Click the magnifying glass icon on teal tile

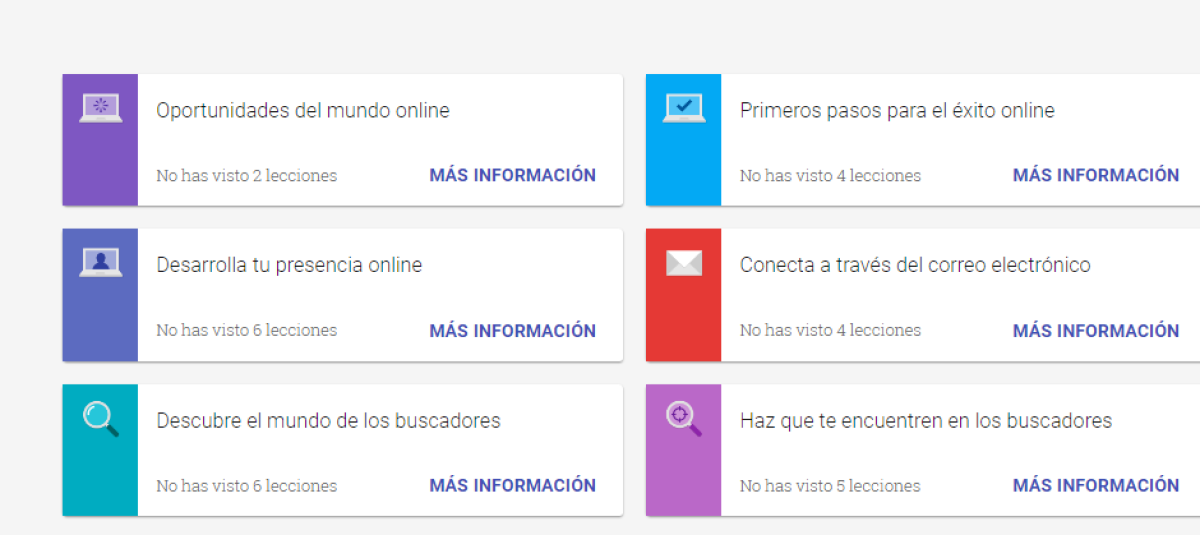pos(100,418)
